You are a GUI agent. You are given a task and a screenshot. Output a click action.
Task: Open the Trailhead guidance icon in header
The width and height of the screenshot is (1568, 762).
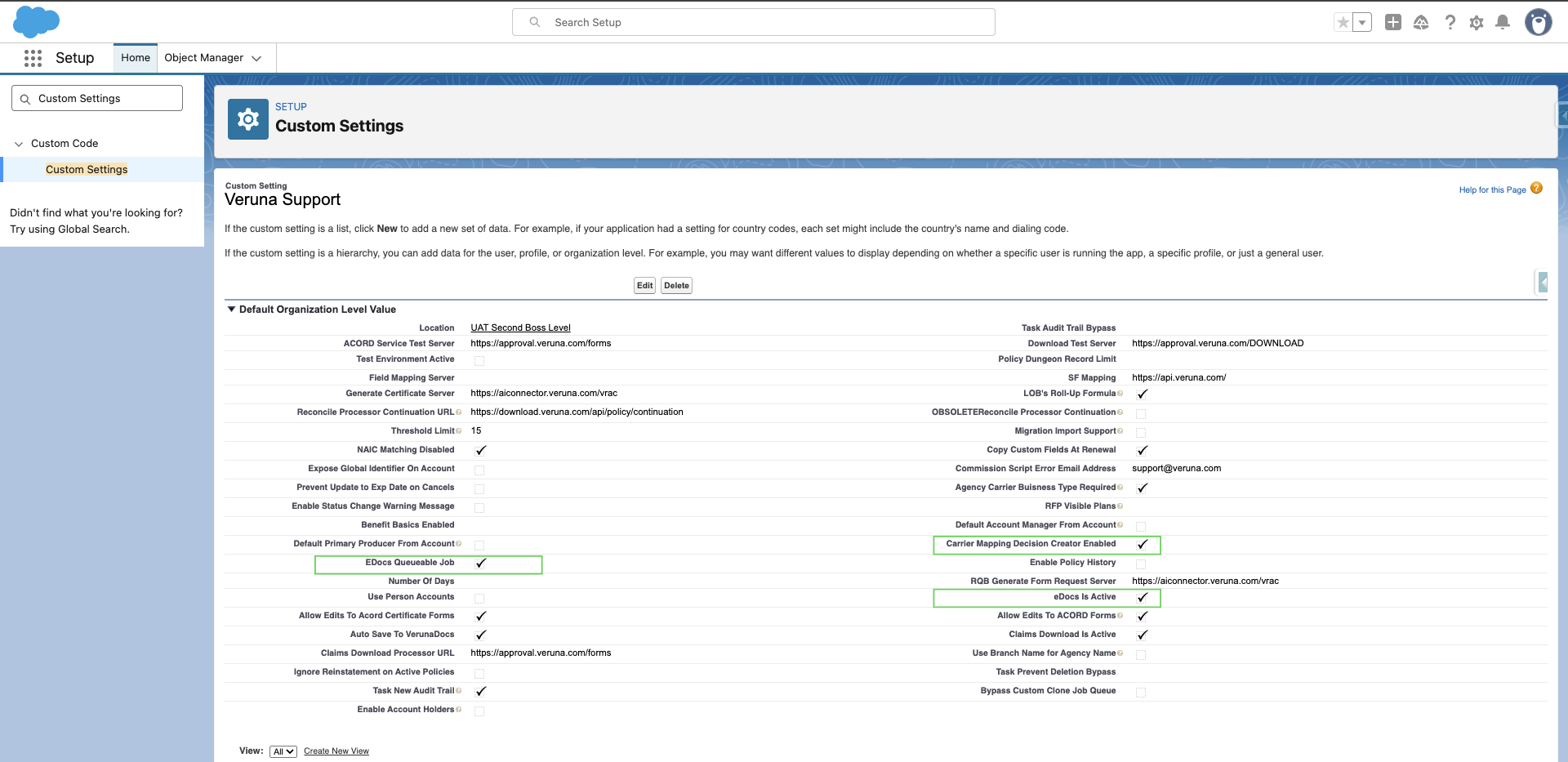coord(1421,23)
